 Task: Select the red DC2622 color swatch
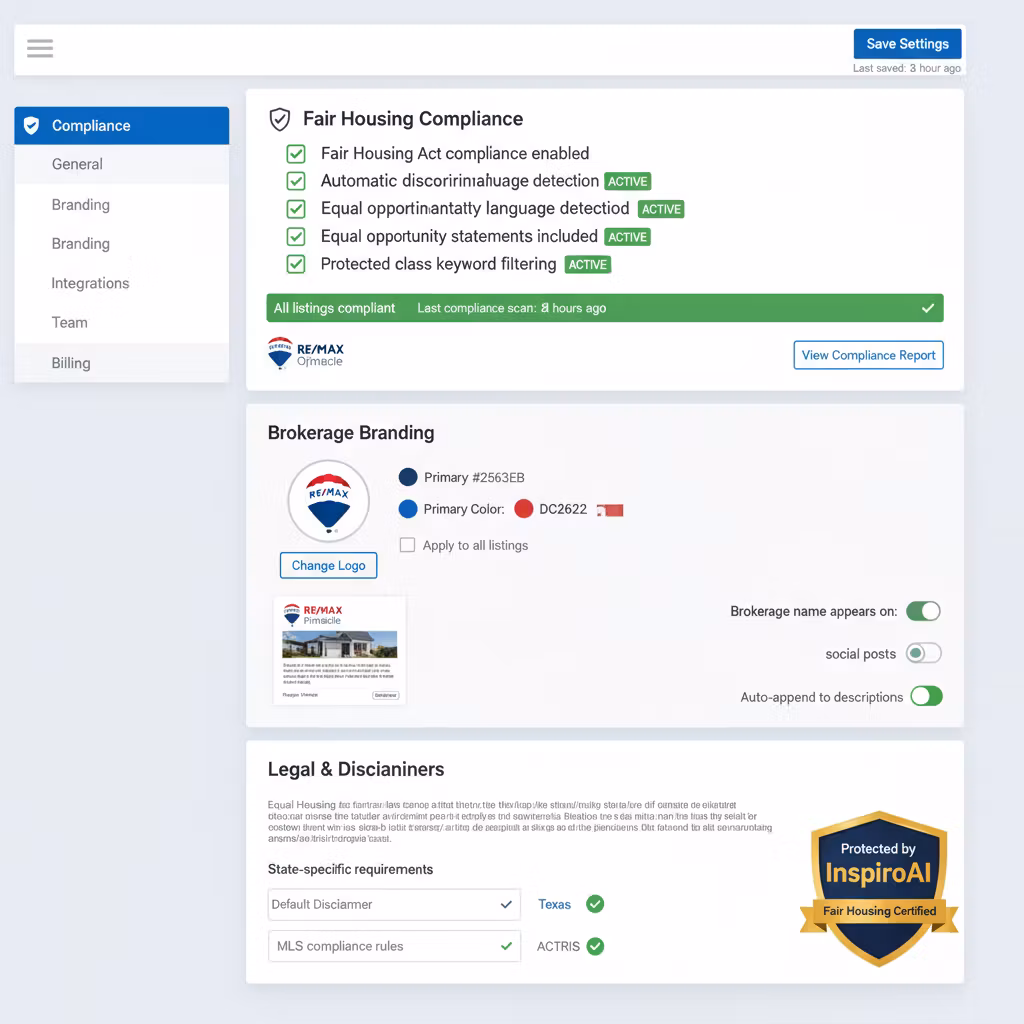click(x=523, y=509)
